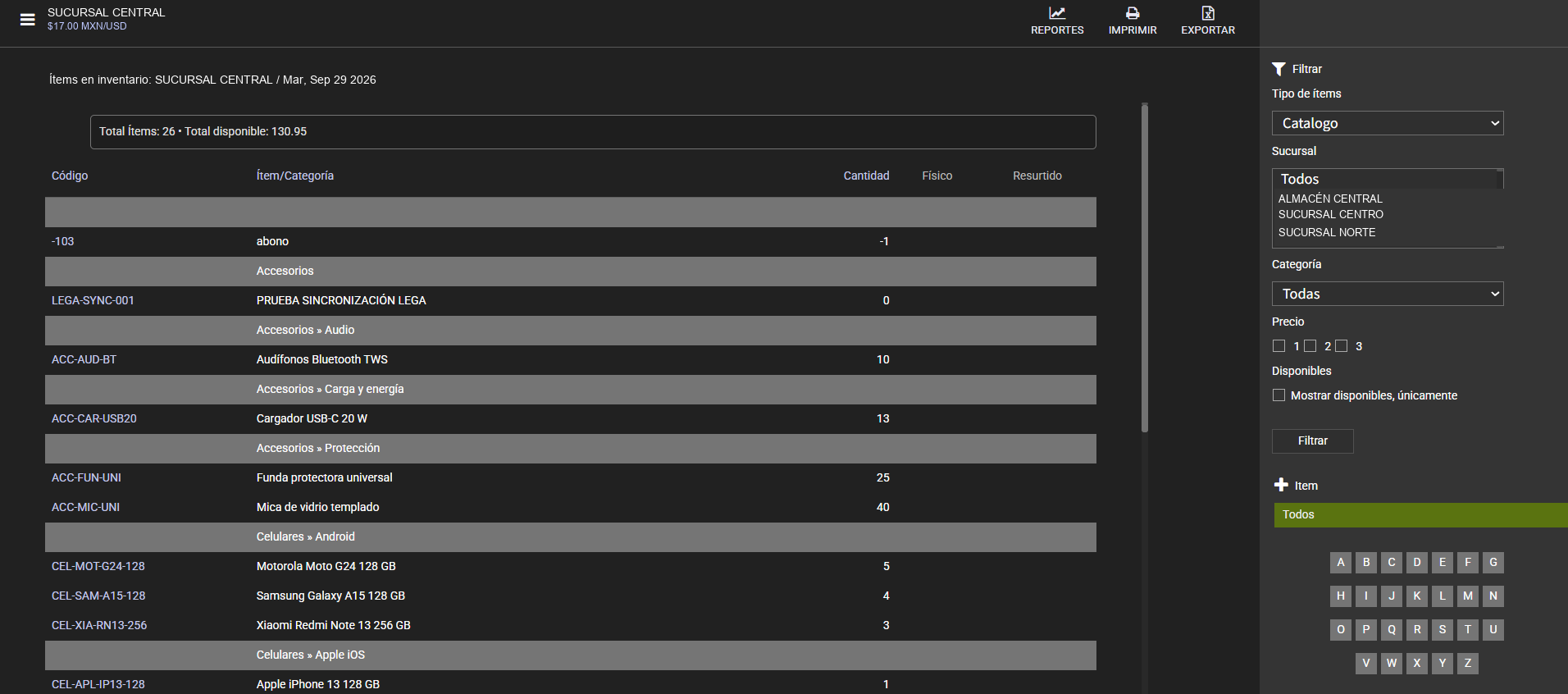Image resolution: width=1568 pixels, height=694 pixels.
Task: Open the Todas category dropdown
Action: coord(1388,294)
